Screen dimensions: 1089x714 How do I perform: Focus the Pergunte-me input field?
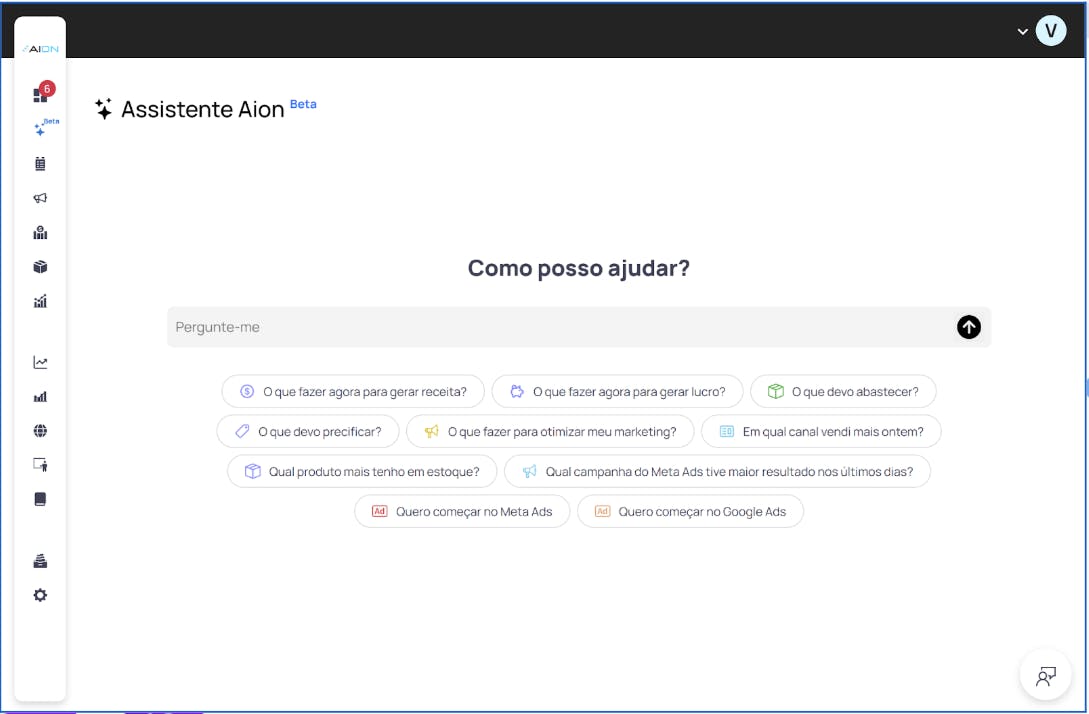click(x=579, y=327)
